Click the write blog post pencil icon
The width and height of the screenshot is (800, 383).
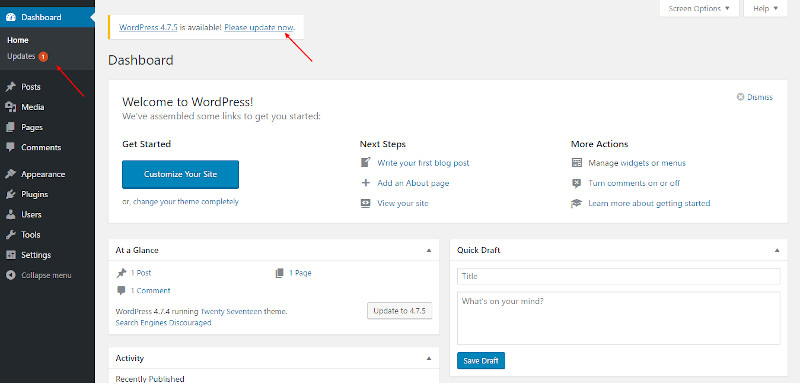(x=365, y=163)
